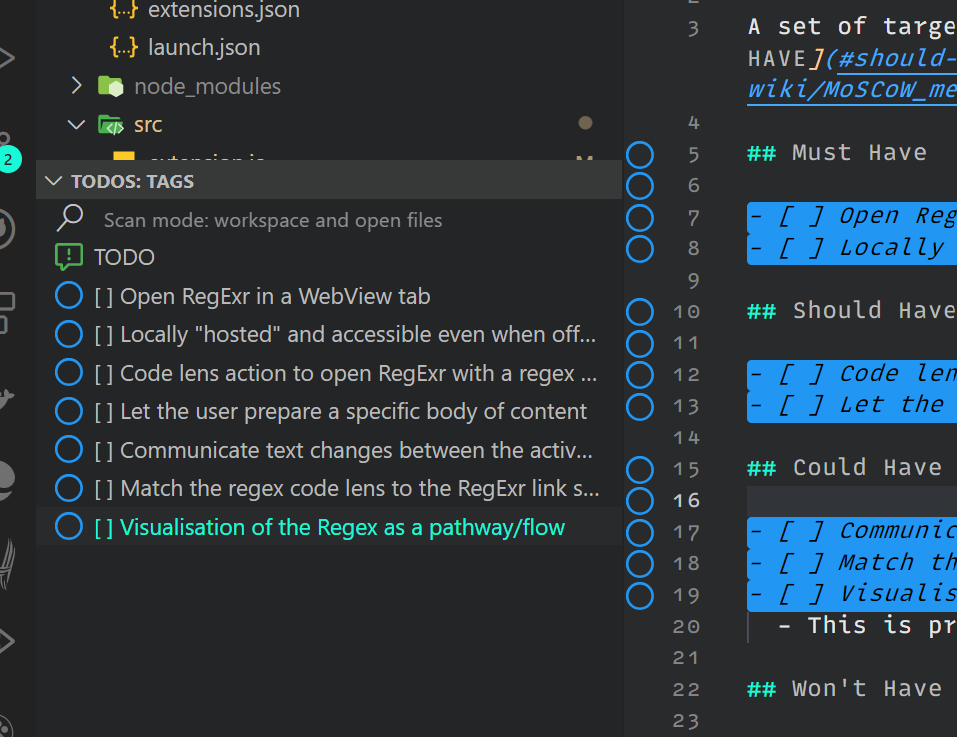This screenshot has height=737, width=957.
Task: Click circle icon for Communicate text changes todo
Action: tap(69, 450)
